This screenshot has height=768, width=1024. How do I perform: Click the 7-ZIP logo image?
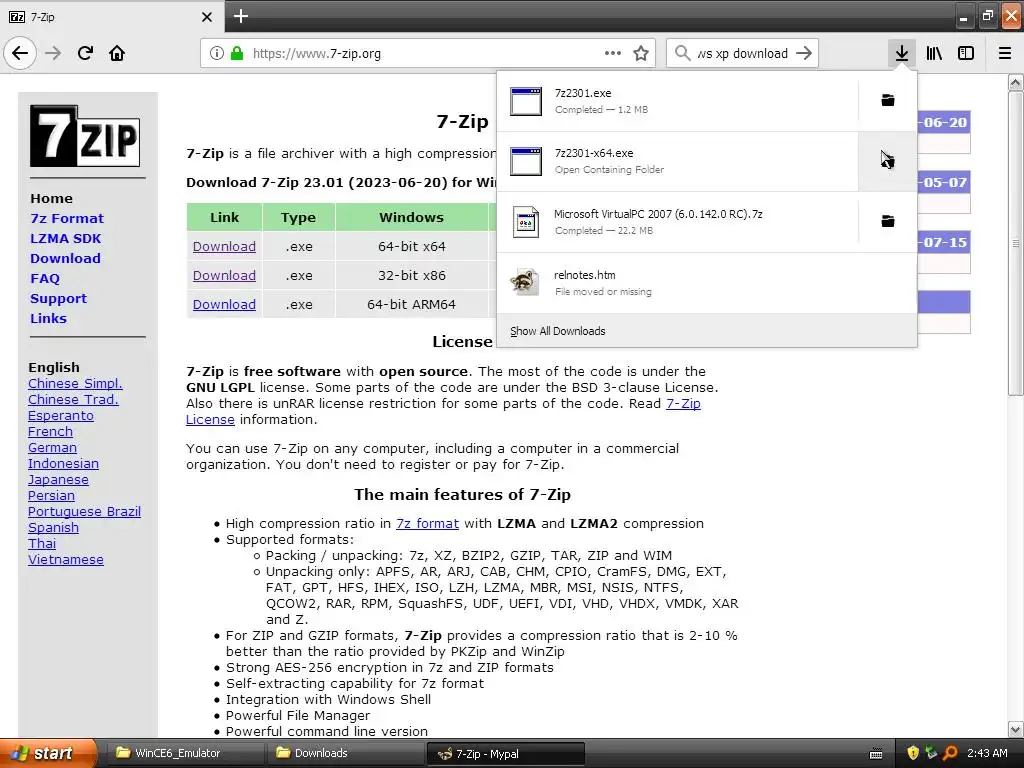point(85,136)
